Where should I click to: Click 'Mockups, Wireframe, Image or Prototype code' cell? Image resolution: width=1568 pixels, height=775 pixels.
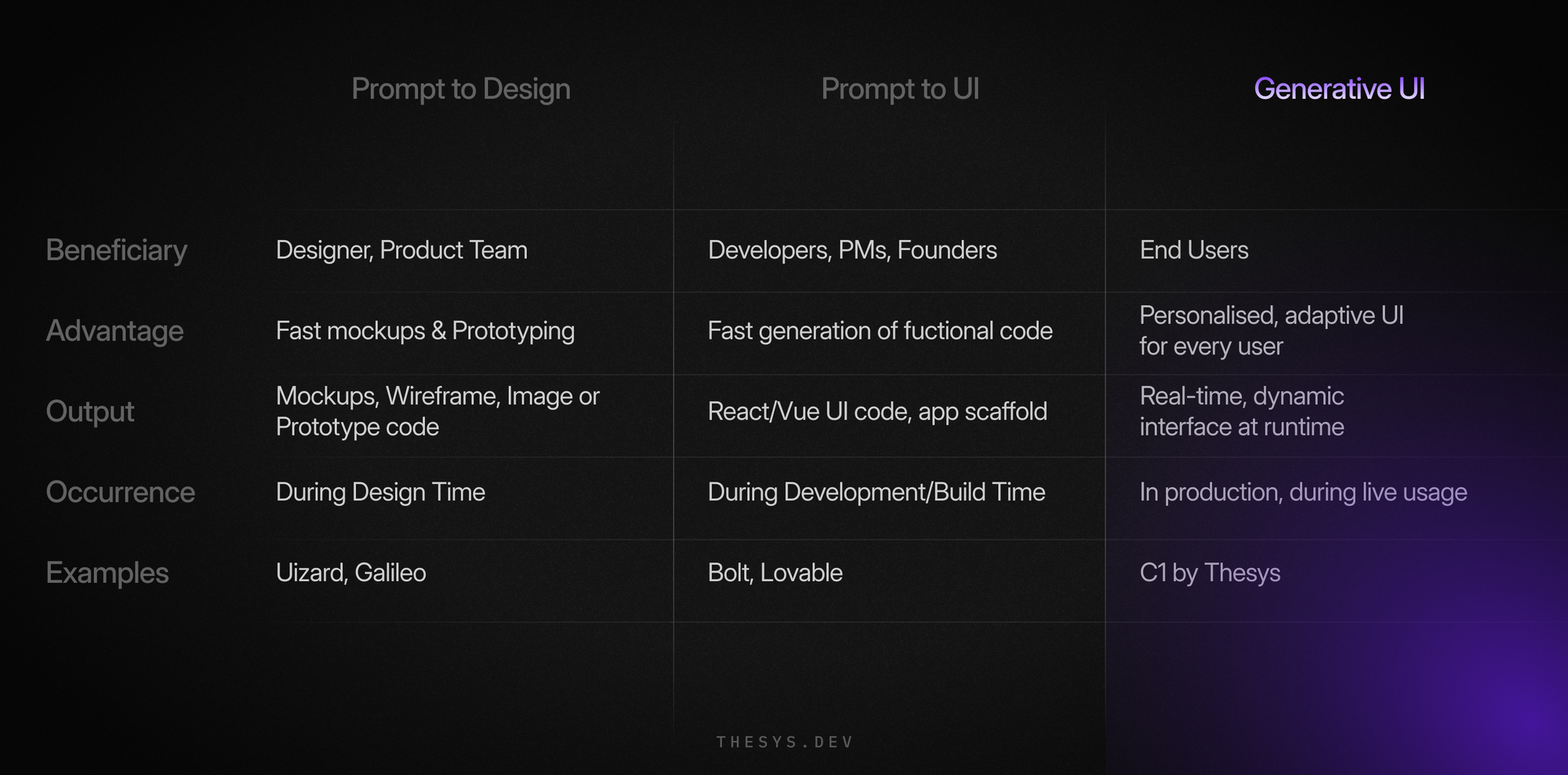(437, 411)
